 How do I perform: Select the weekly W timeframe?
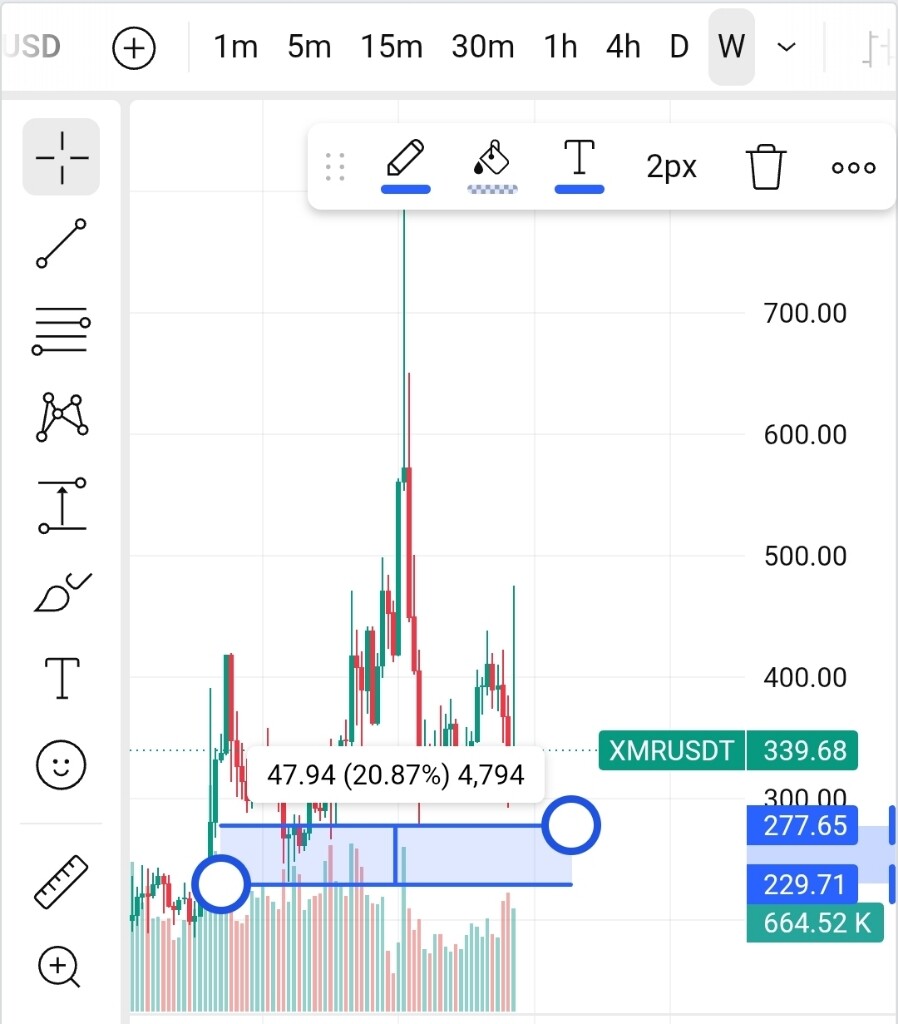(731, 47)
